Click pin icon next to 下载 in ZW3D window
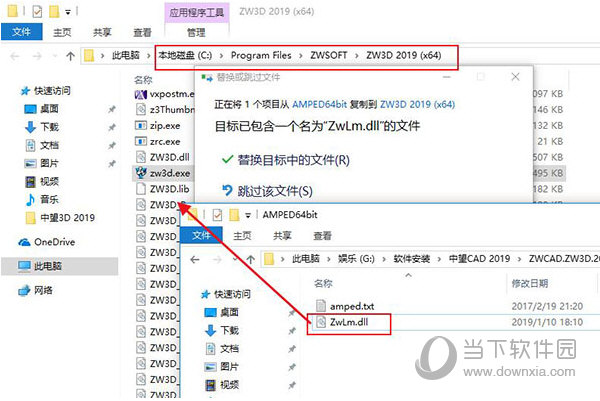This screenshot has height=401, width=600. 111,127
